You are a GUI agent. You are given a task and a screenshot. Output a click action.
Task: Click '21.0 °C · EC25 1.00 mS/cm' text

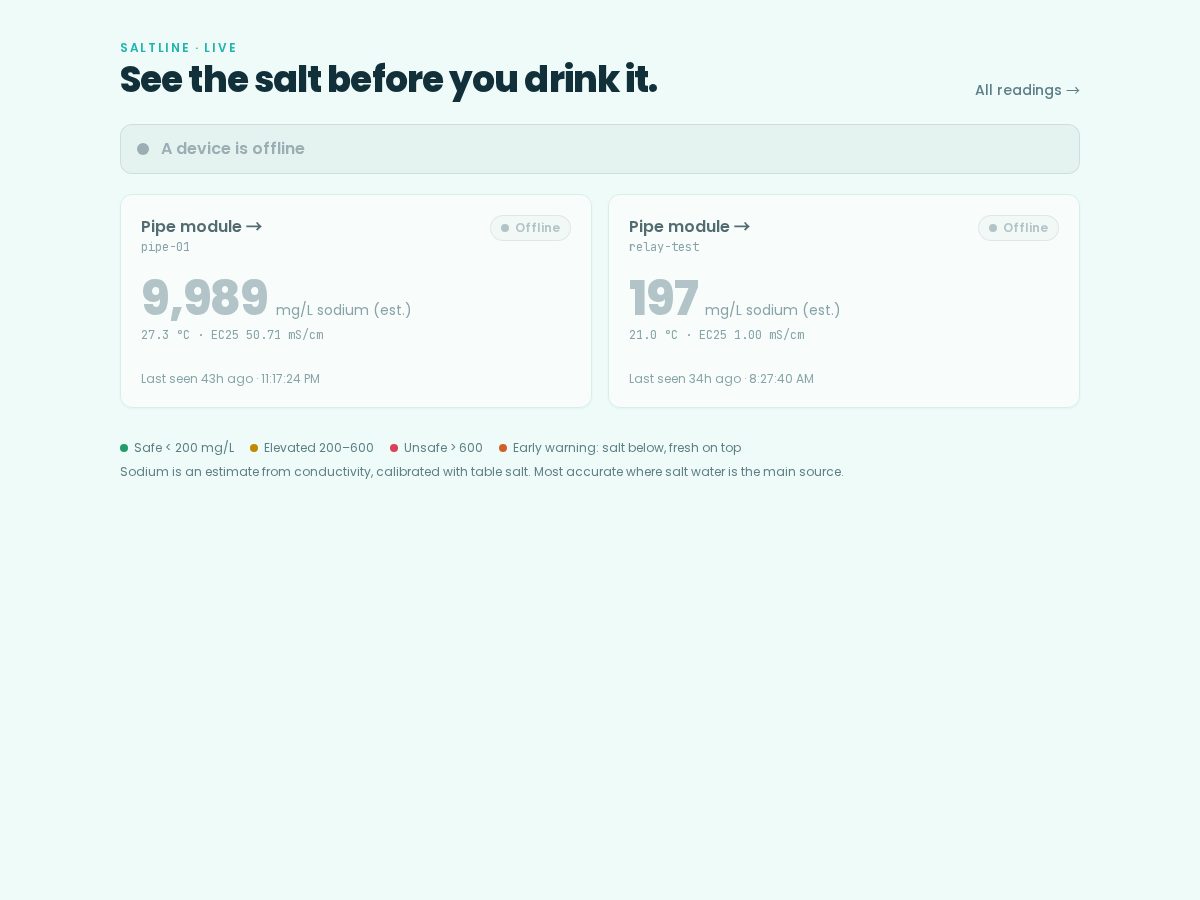[717, 335]
